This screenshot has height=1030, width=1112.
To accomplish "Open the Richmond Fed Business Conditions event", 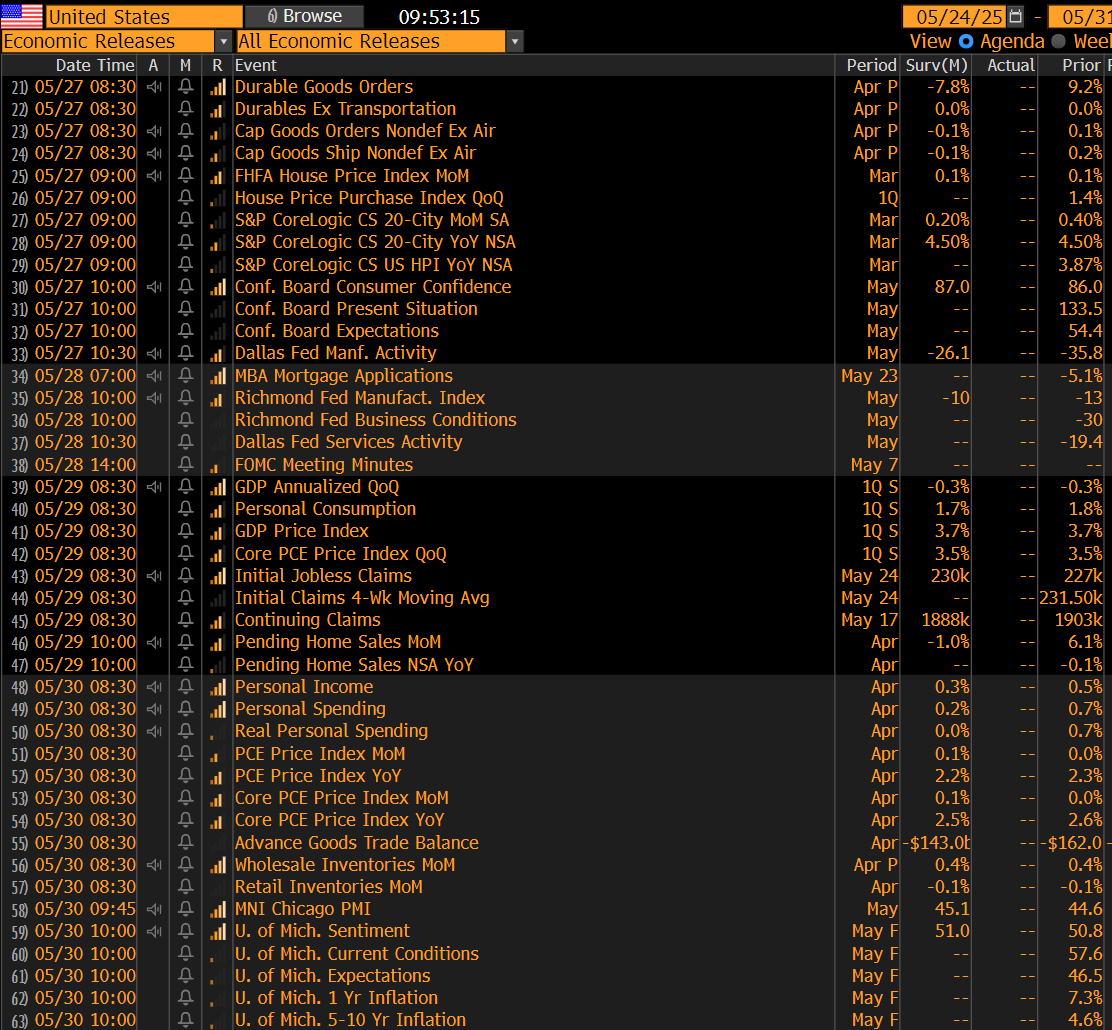I will point(375,419).
